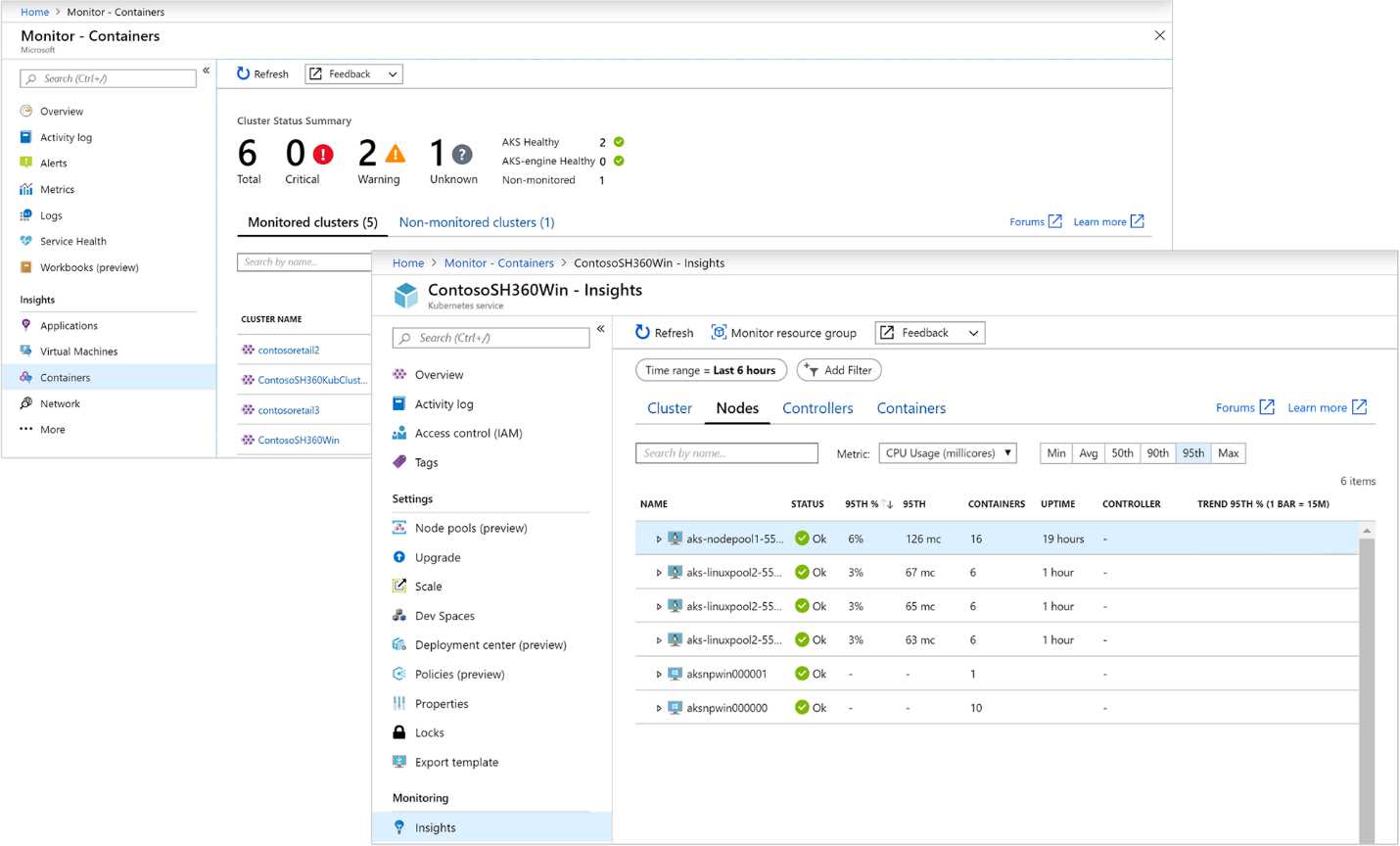Switch metric percentile to Max
Image resolution: width=1400 pixels, height=846 pixels.
(1229, 452)
